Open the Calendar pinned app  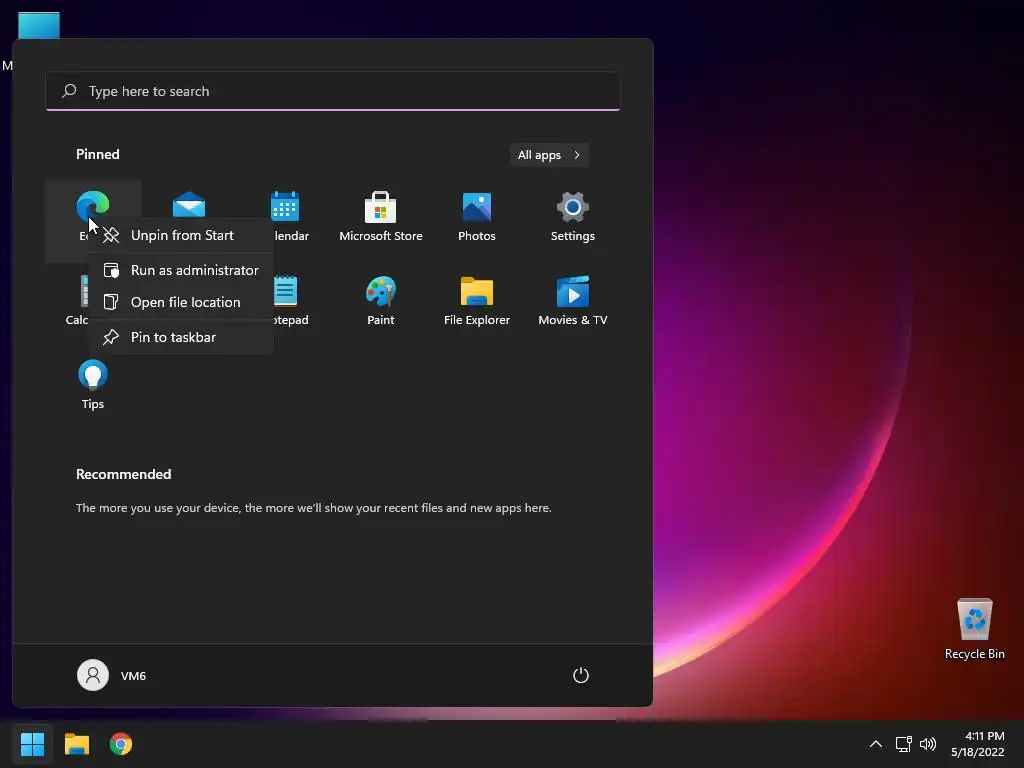pyautogui.click(x=285, y=217)
